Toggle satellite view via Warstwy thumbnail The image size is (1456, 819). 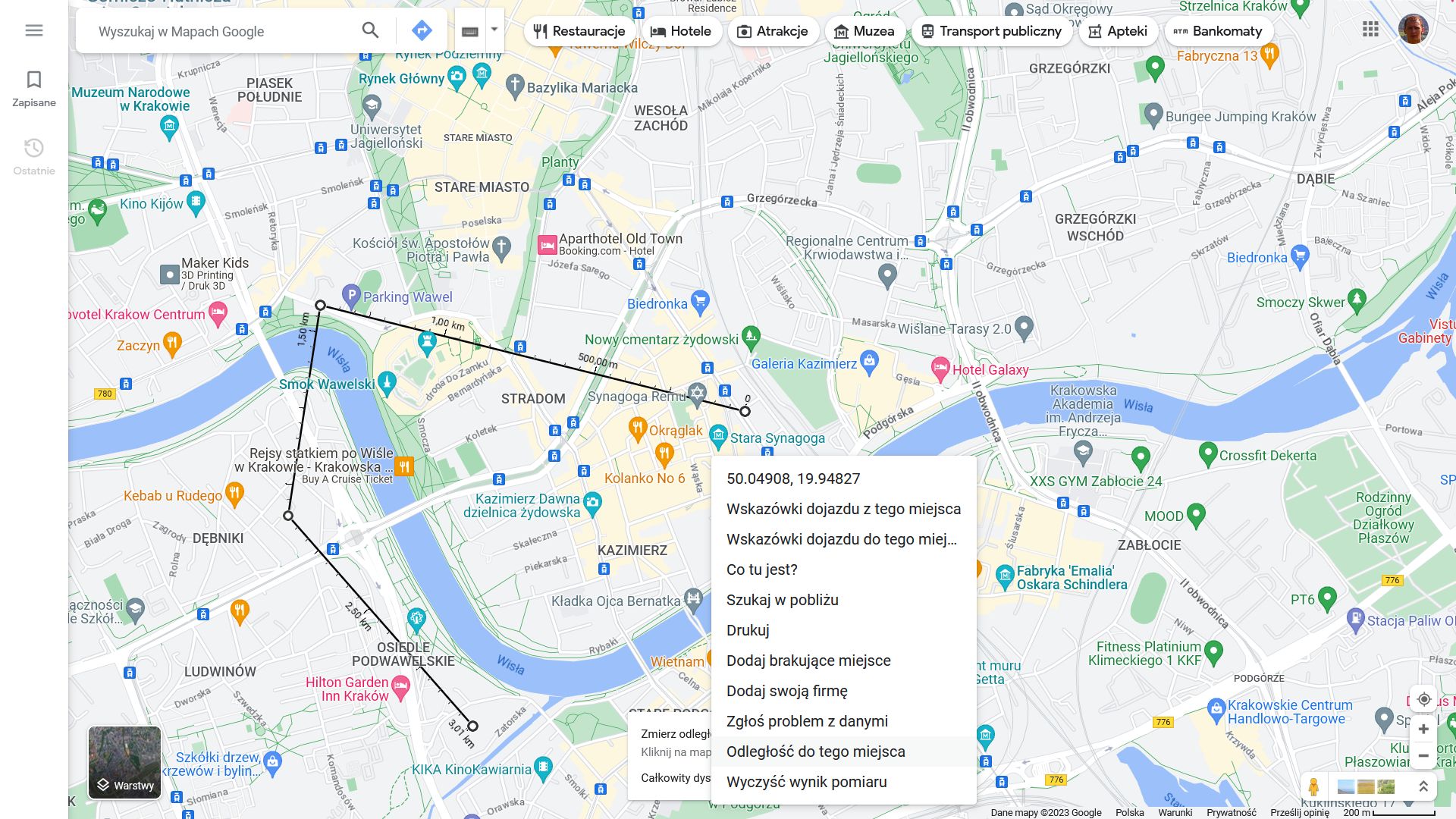coord(124,761)
